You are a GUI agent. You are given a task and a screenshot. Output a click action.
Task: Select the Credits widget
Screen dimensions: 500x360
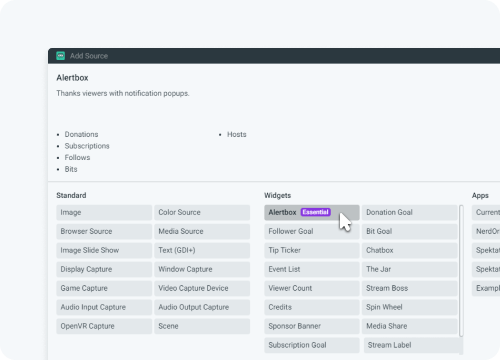tap(312, 307)
